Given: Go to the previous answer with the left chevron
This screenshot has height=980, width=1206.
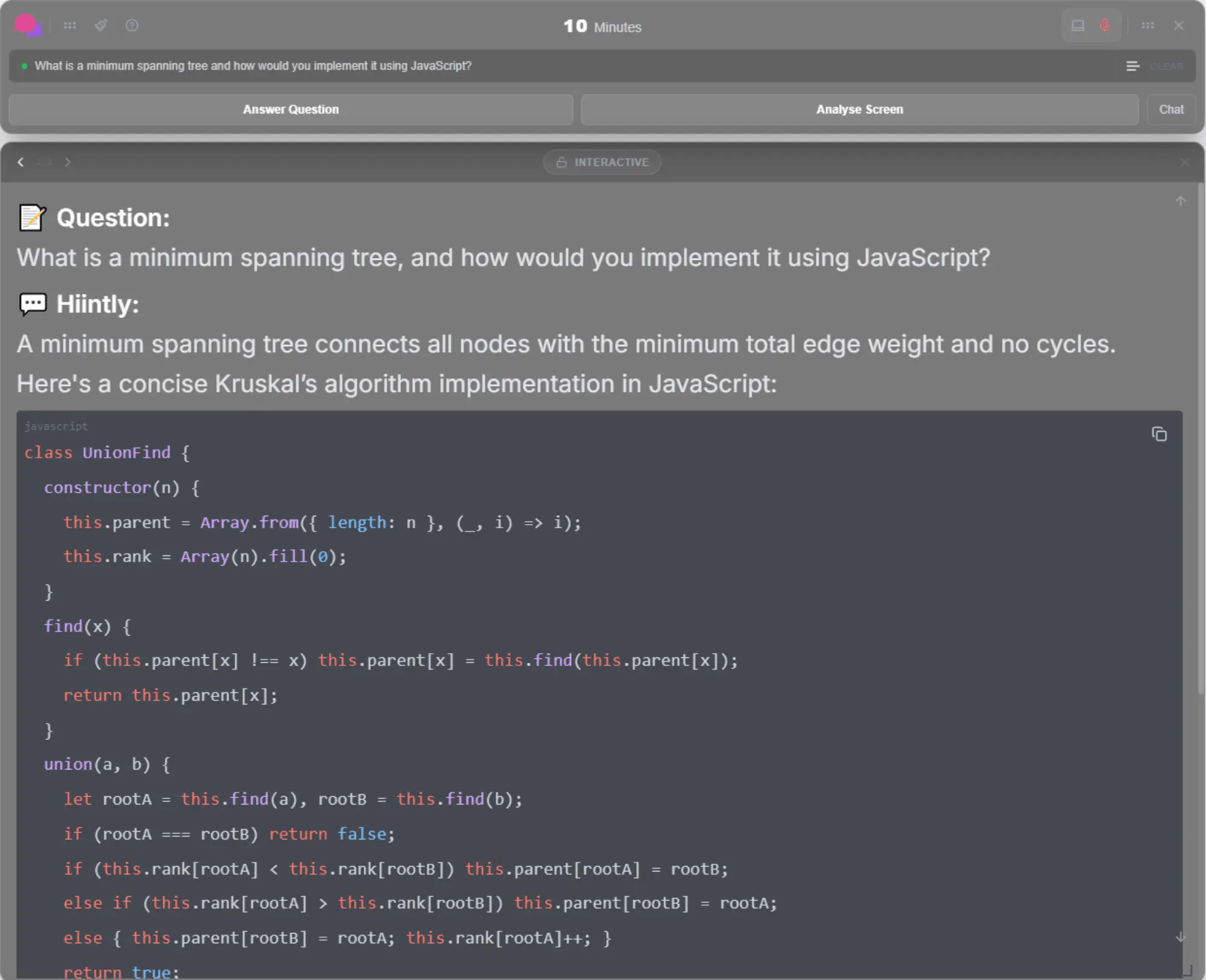Looking at the screenshot, I should 21,162.
